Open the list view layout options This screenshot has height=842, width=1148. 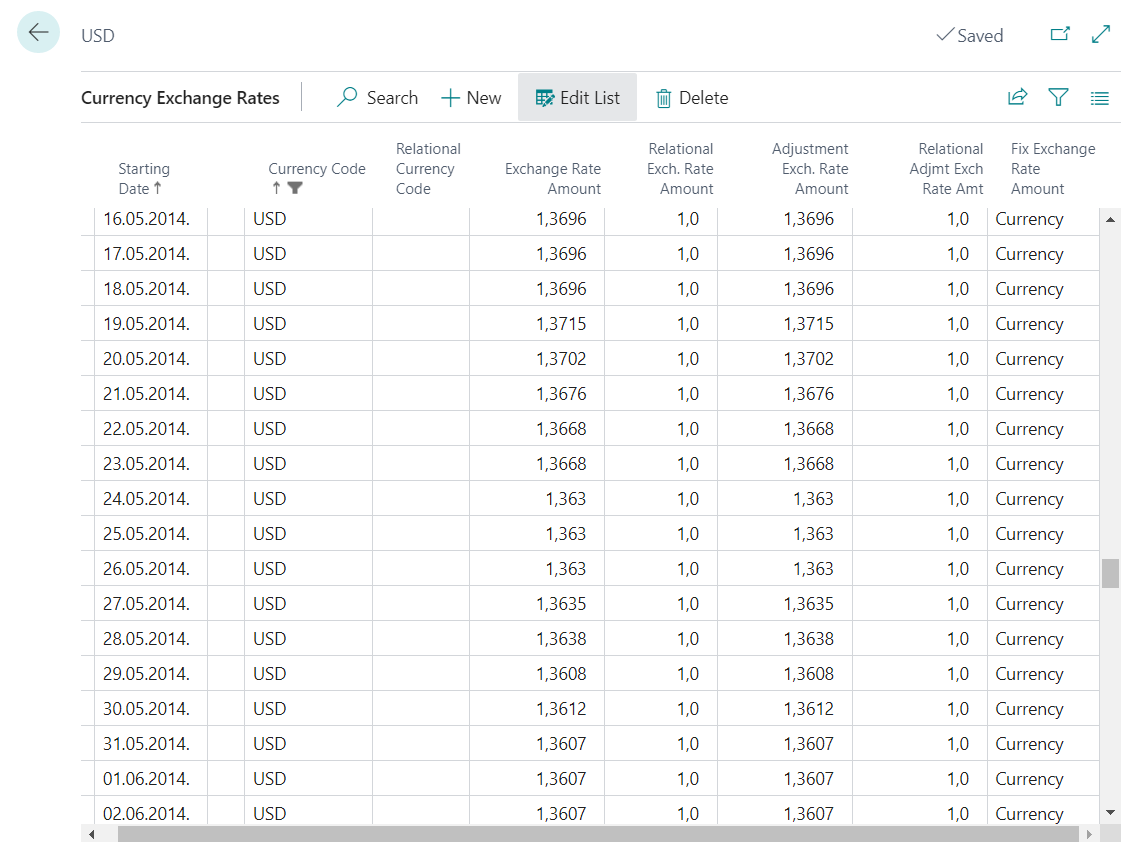(x=1100, y=98)
